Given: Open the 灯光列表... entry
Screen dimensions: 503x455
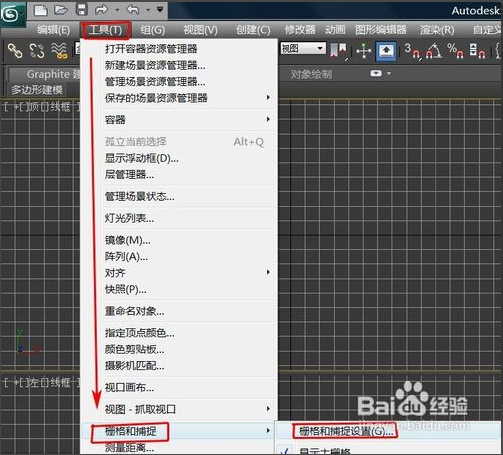Looking at the screenshot, I should (x=179, y=218).
